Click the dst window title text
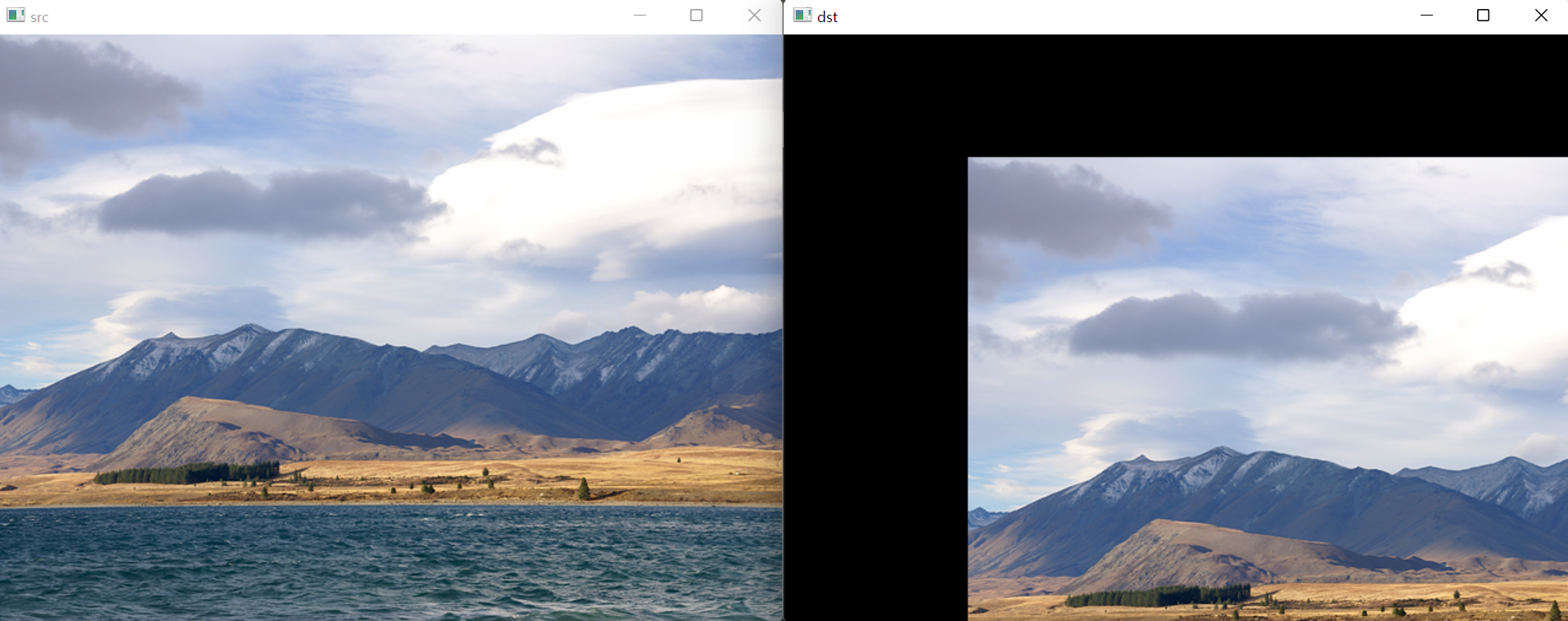Image resolution: width=1568 pixels, height=621 pixels. click(827, 17)
